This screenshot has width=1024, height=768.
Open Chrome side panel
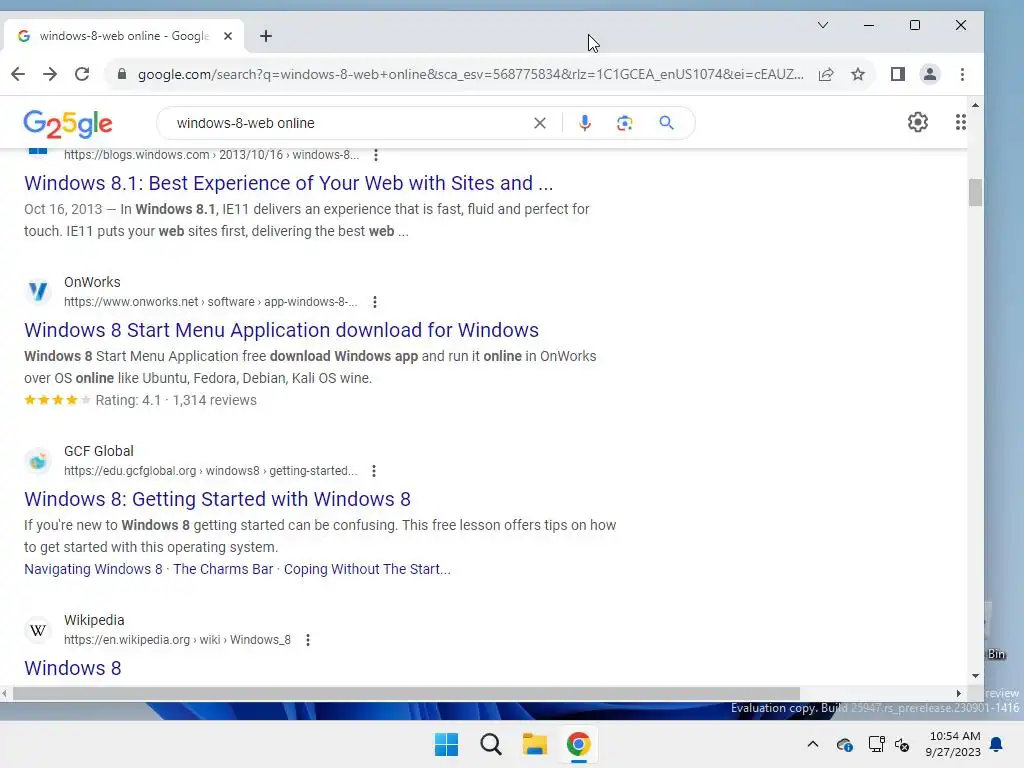coord(898,74)
